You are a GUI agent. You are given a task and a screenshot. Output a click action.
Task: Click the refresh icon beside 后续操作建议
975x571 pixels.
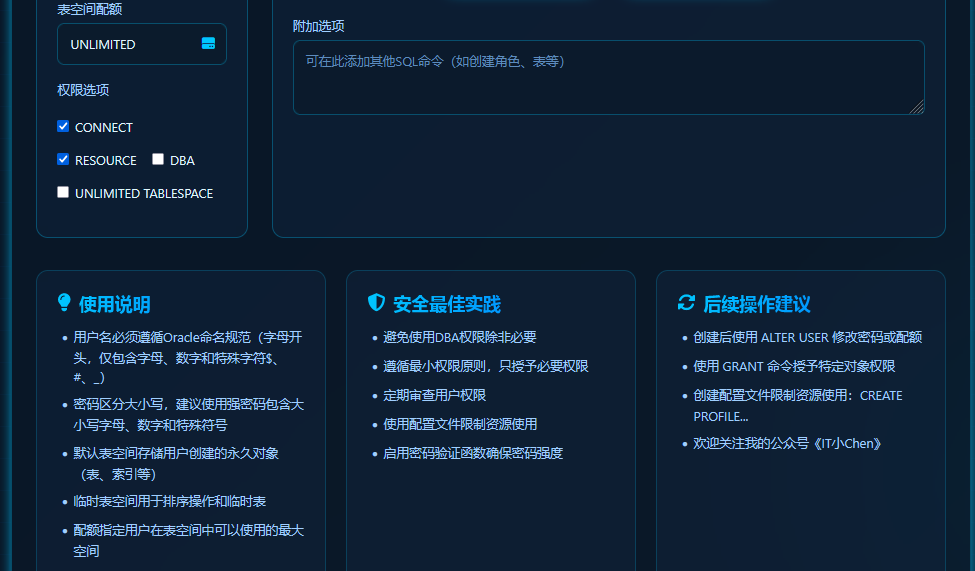pos(686,303)
